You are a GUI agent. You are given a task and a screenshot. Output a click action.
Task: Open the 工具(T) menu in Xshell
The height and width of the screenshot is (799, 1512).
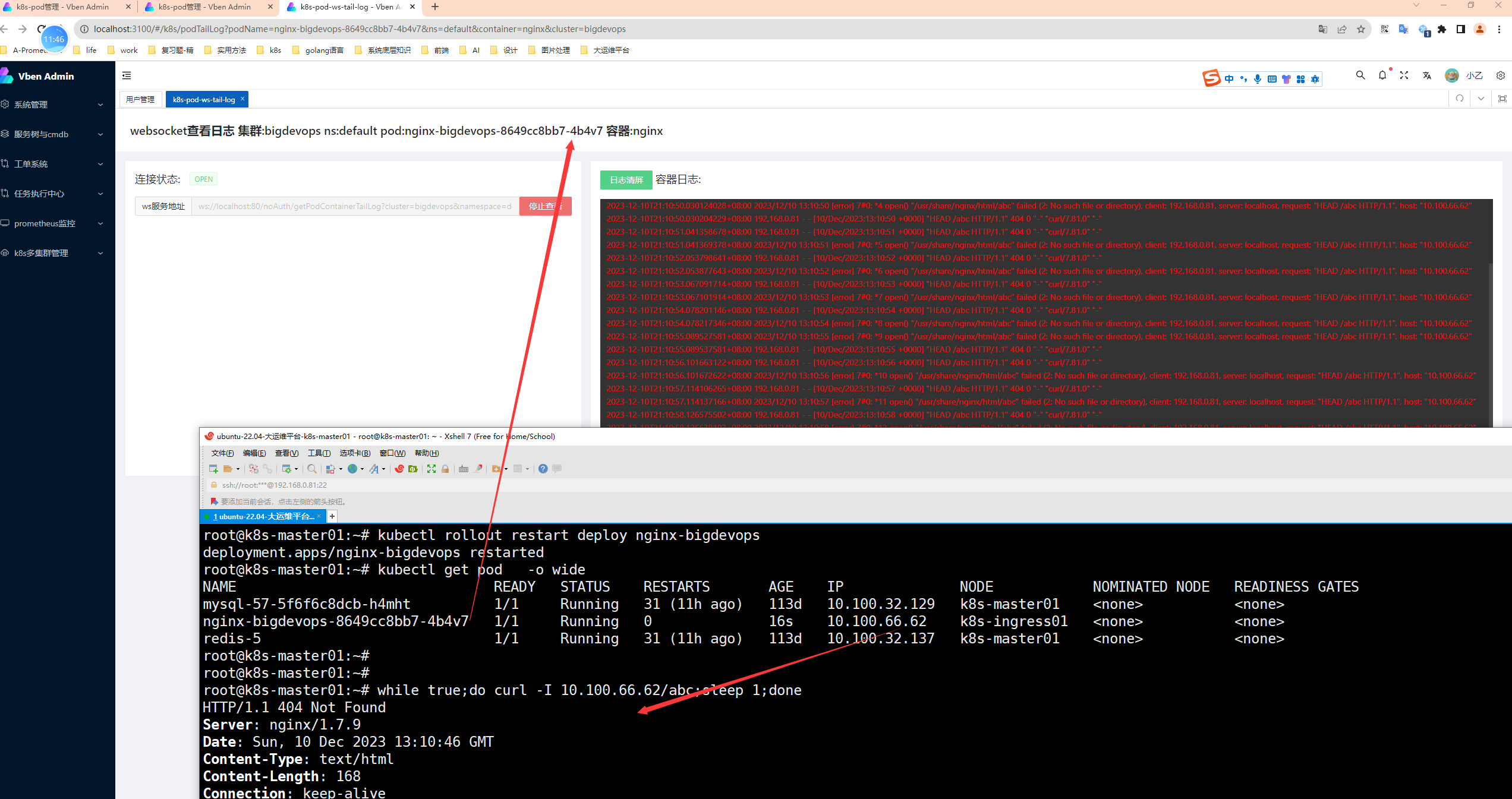tap(319, 453)
